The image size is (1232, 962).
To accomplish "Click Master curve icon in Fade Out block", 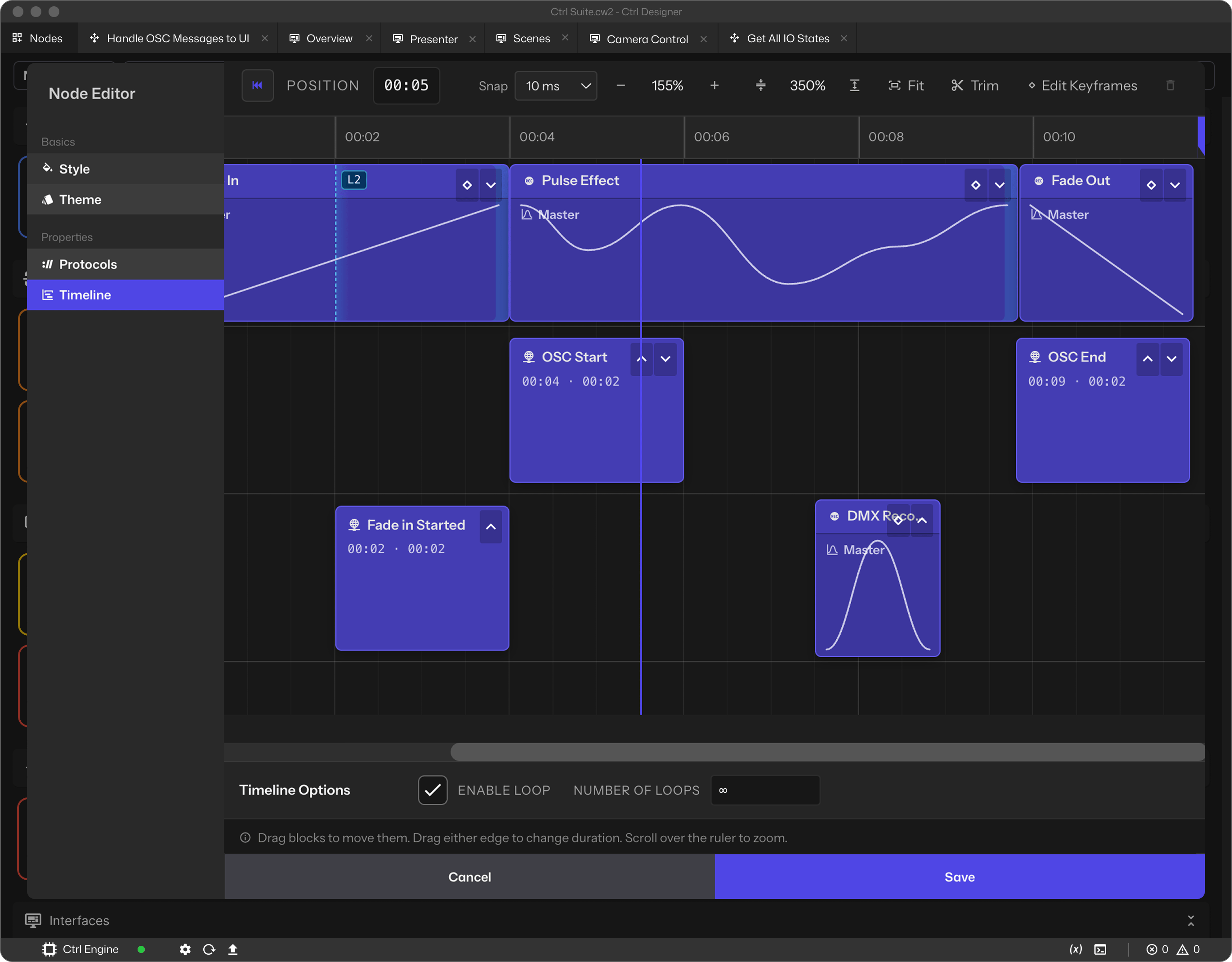I will pyautogui.click(x=1036, y=214).
